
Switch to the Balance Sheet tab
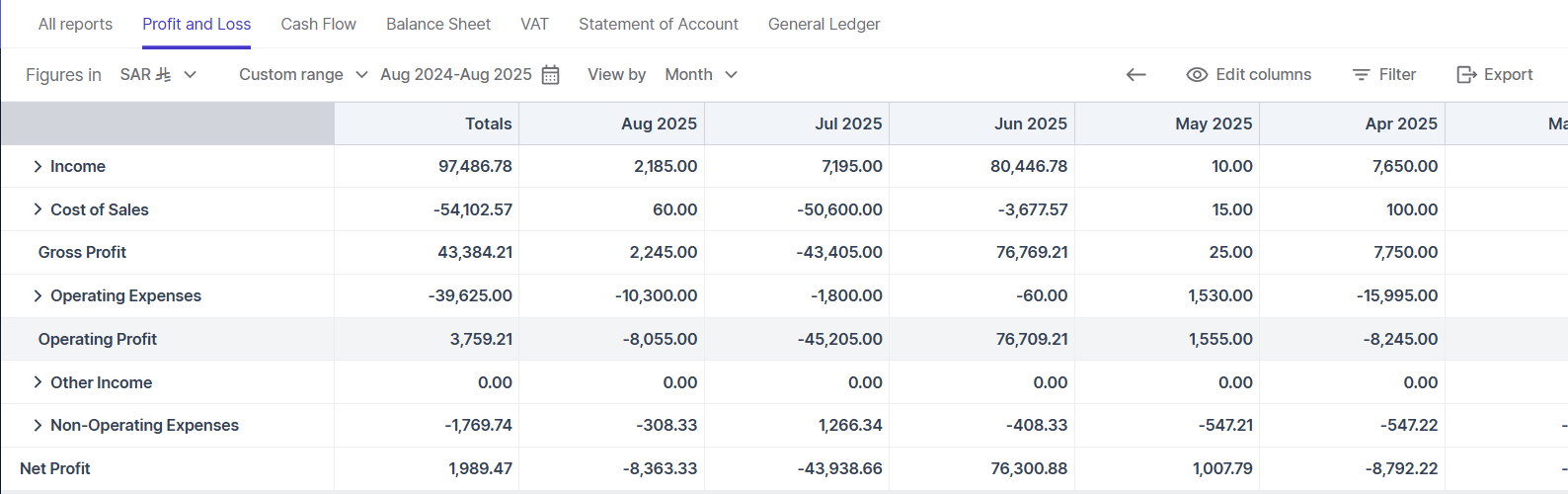(438, 24)
